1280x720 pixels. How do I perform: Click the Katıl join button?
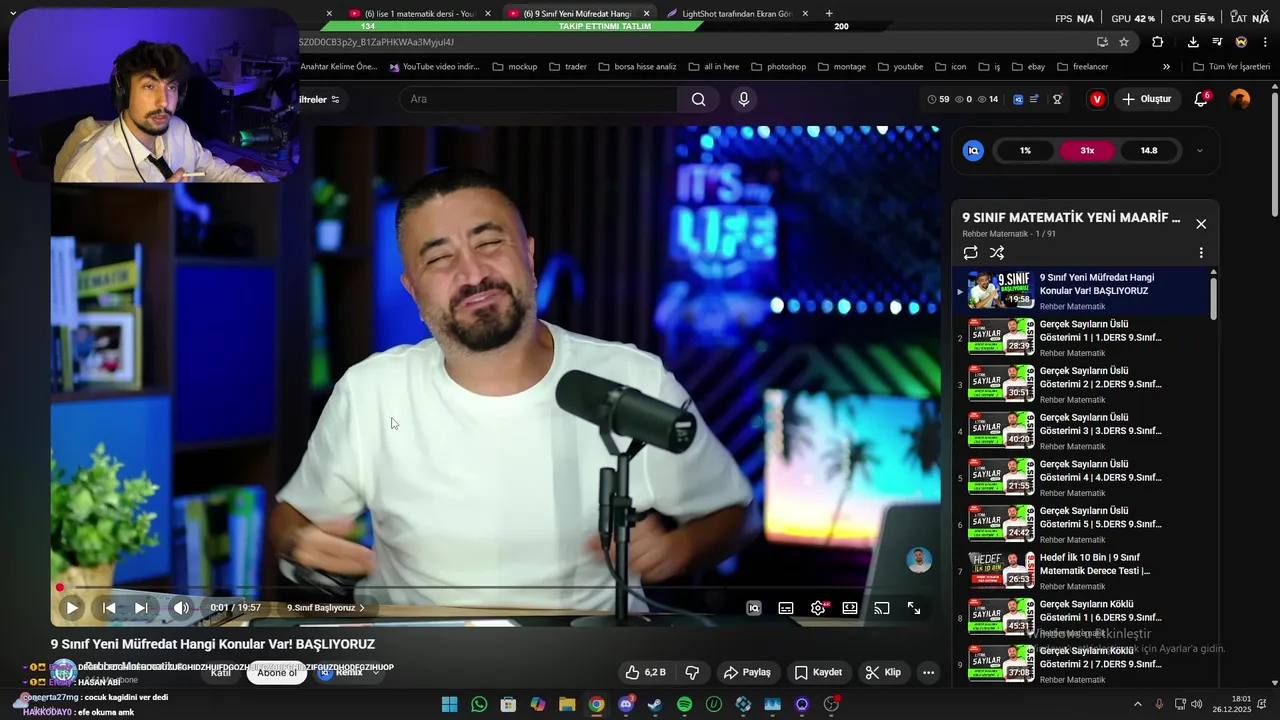click(221, 672)
